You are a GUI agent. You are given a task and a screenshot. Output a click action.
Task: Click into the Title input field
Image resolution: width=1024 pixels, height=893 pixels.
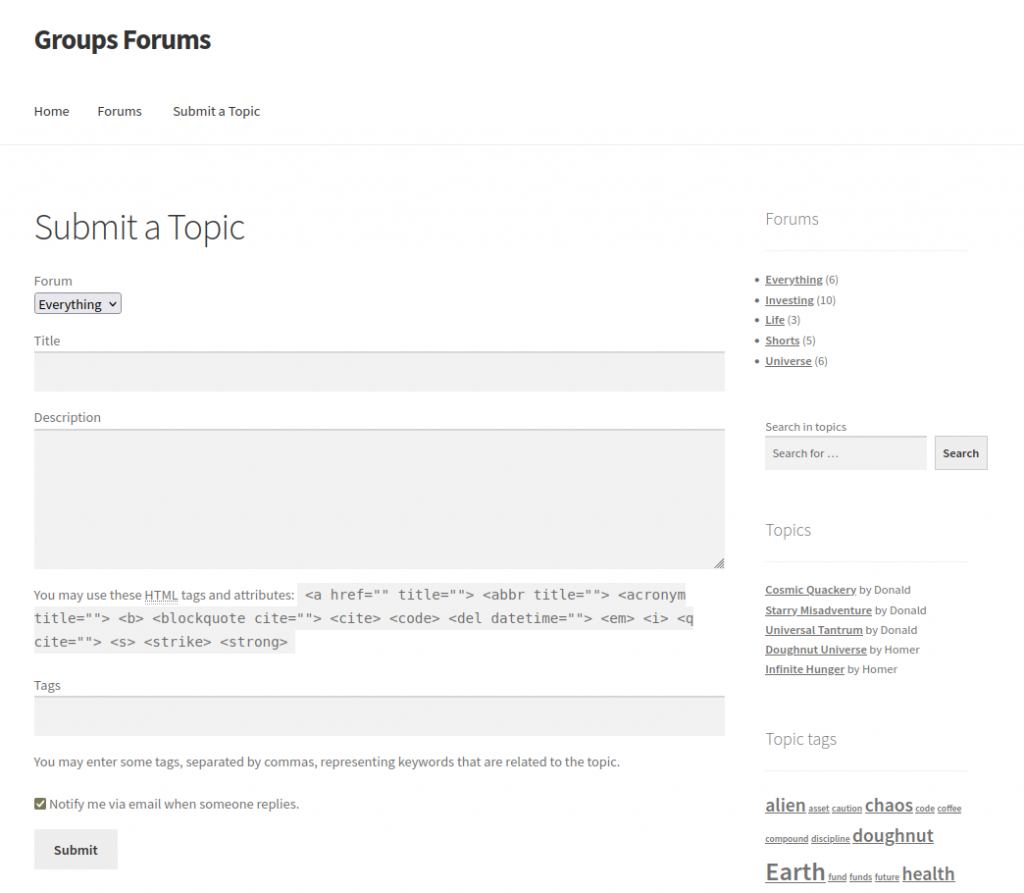pyautogui.click(x=379, y=372)
